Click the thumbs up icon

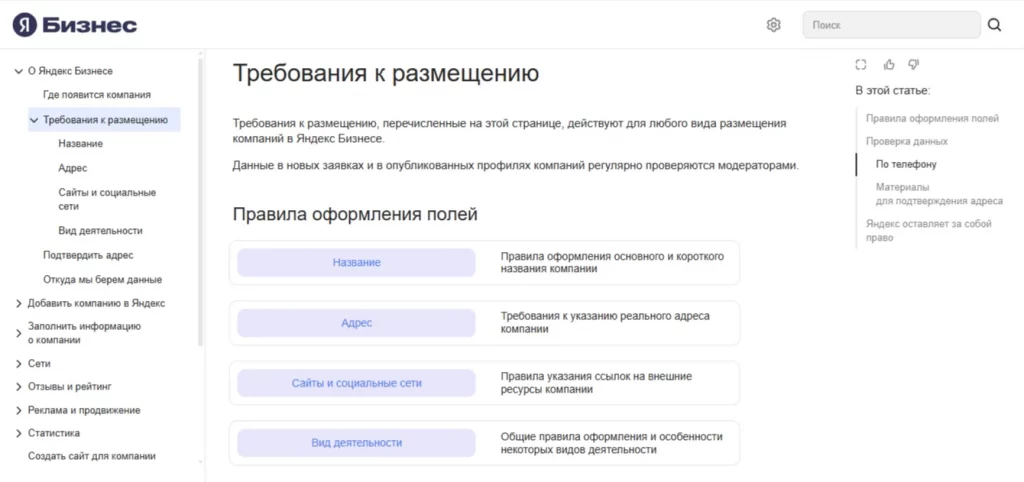coord(889,64)
